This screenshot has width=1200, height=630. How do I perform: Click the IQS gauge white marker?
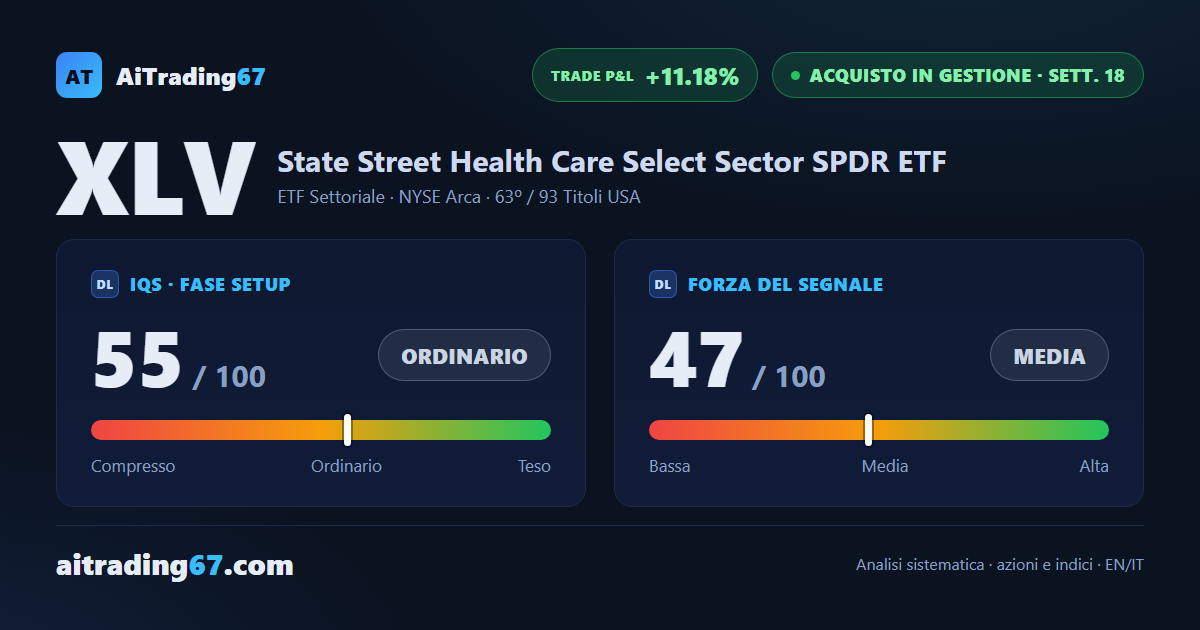click(x=347, y=430)
